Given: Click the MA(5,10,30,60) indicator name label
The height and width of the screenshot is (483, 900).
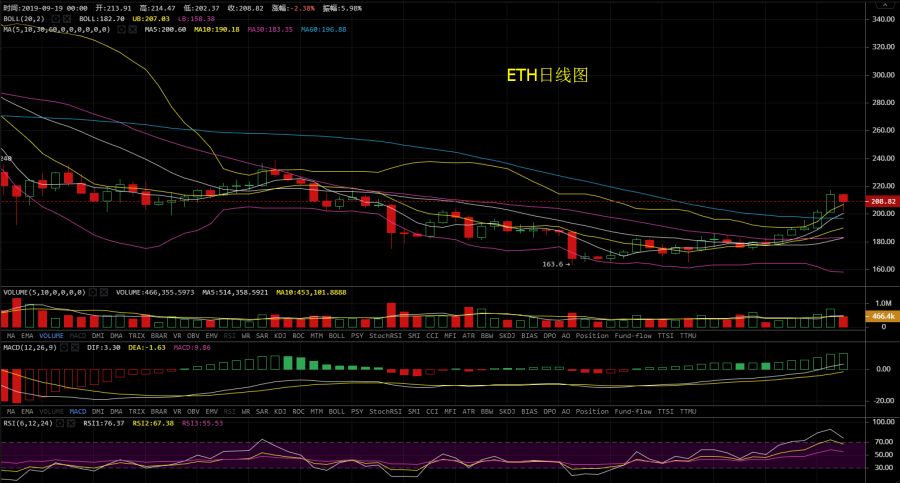Looking at the screenshot, I should [x=56, y=29].
